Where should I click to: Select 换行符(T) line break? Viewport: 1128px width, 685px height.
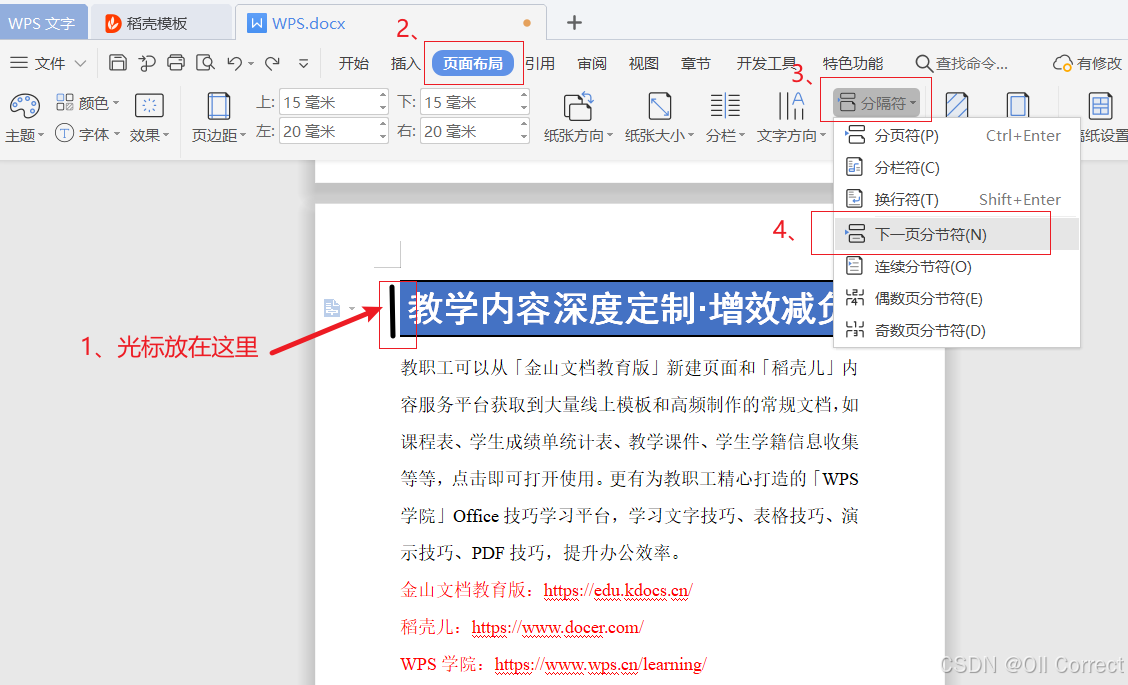click(x=956, y=199)
